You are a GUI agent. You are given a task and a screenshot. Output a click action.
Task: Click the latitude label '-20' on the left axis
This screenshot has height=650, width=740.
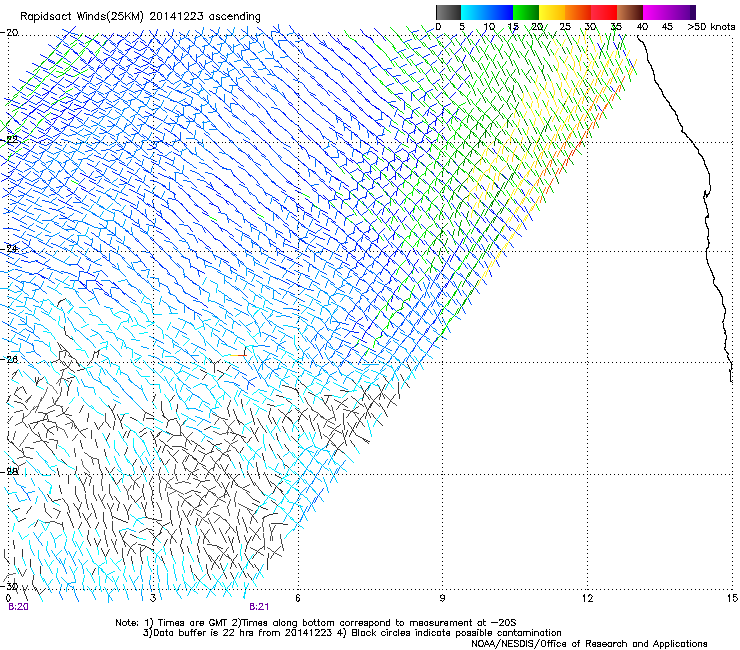10,33
